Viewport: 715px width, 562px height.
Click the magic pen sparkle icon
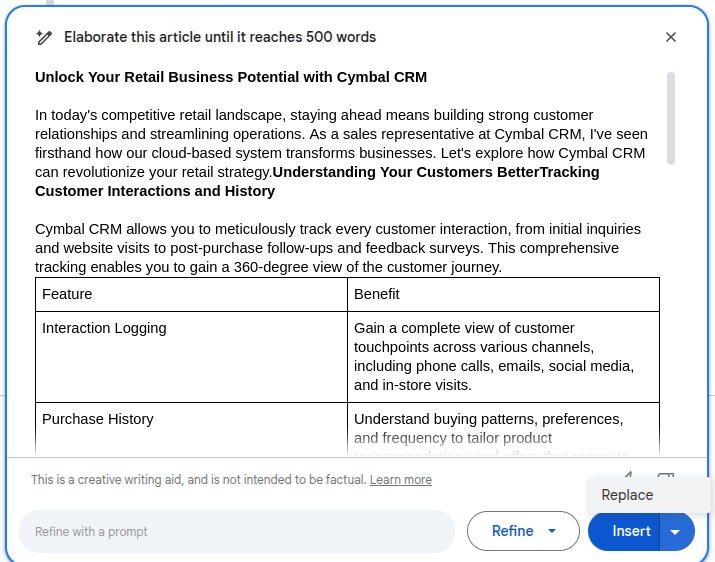click(44, 37)
